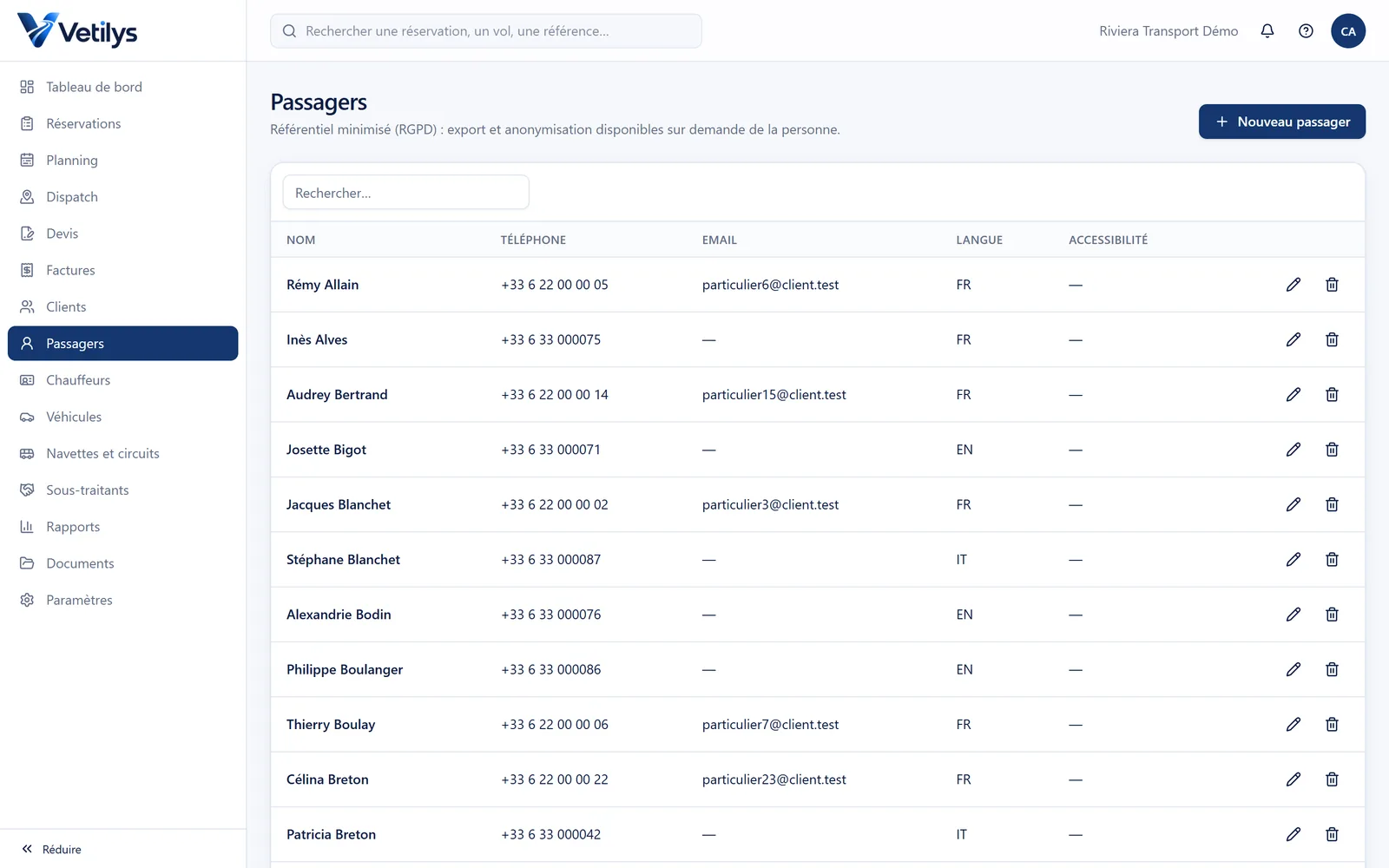This screenshot has width=1389, height=868.
Task: Open Paramètres settings
Action: [x=122, y=600]
